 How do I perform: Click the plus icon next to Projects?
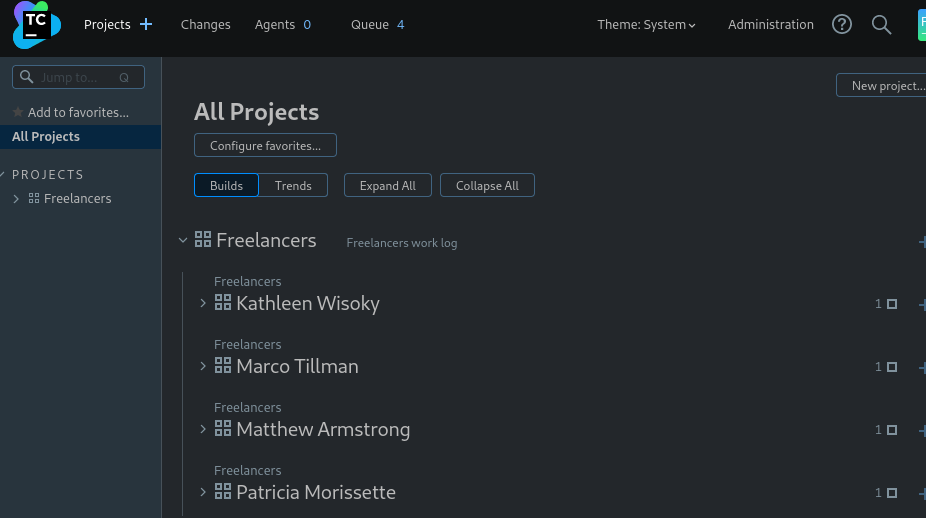click(146, 24)
